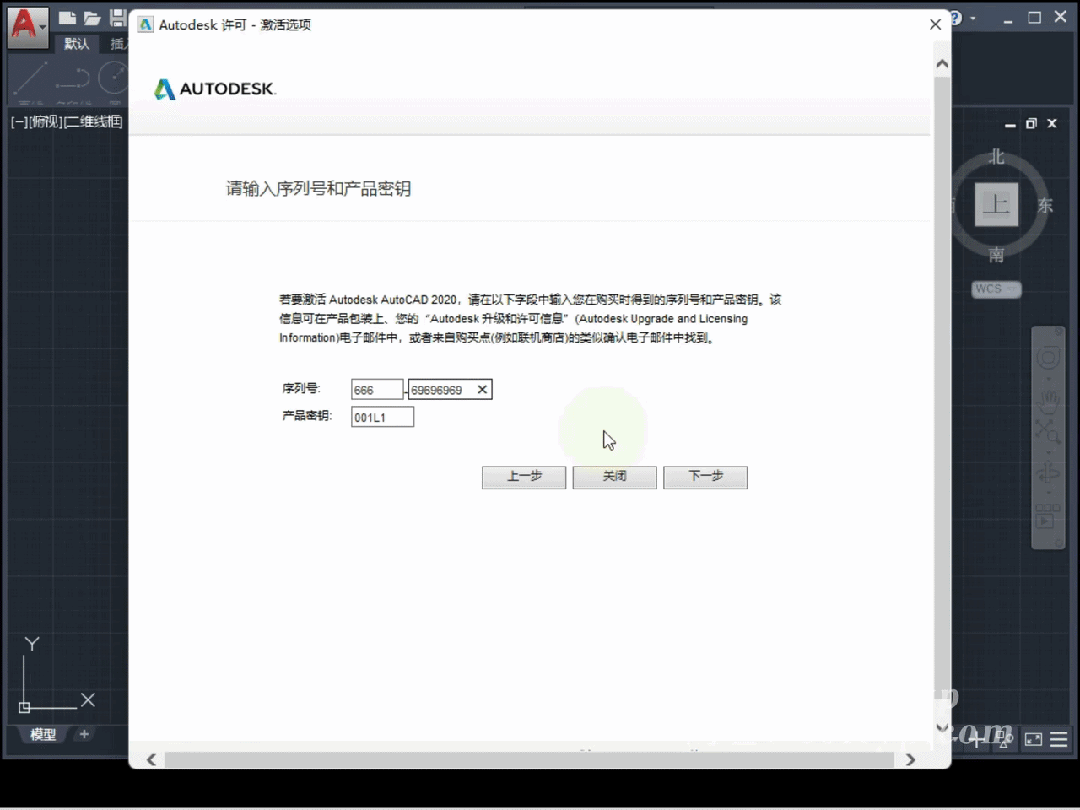Click the serial number prefix field containing 666
This screenshot has height=810, width=1080.
[x=377, y=390]
